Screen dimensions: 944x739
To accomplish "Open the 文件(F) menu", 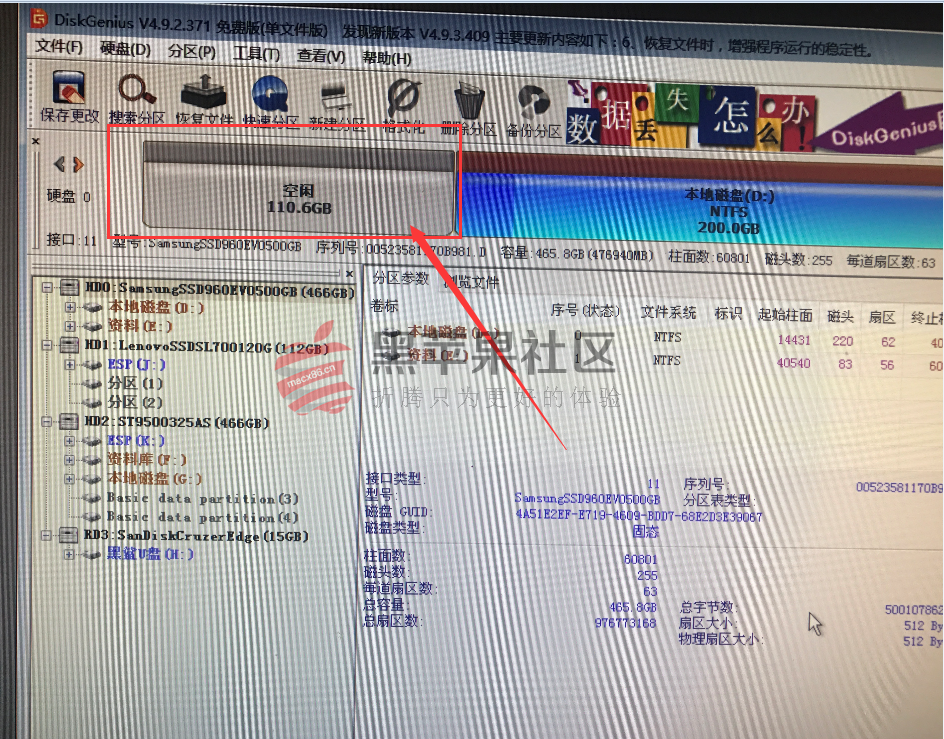I will 59,46.
